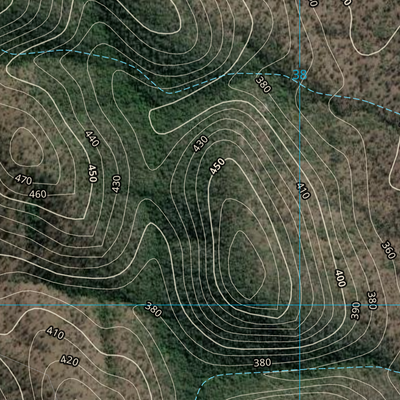Click the 470 contour elevation label
400x400 pixels.
(23, 180)
